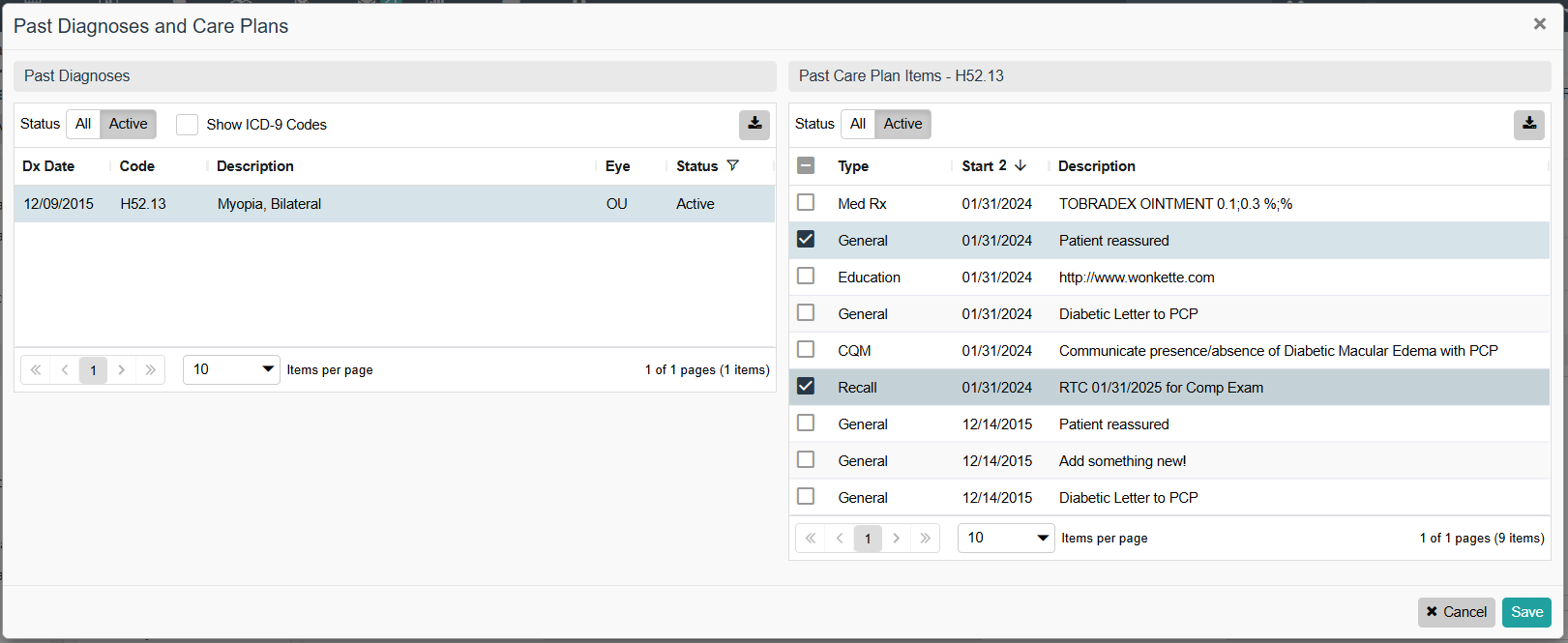Toggle sort using Start column down-arrow

[1021, 165]
